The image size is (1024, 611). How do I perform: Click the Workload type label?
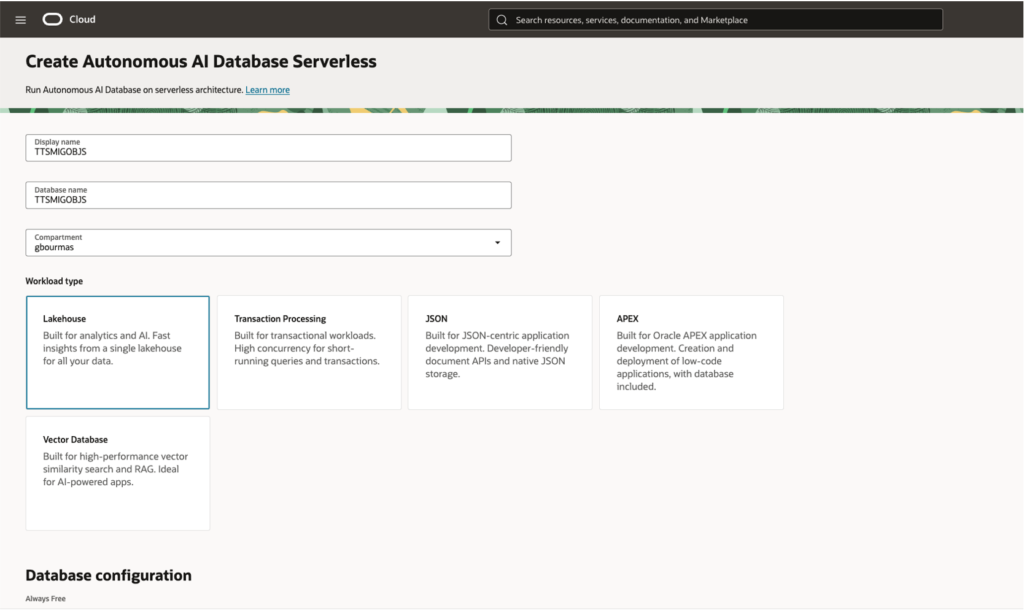click(54, 281)
